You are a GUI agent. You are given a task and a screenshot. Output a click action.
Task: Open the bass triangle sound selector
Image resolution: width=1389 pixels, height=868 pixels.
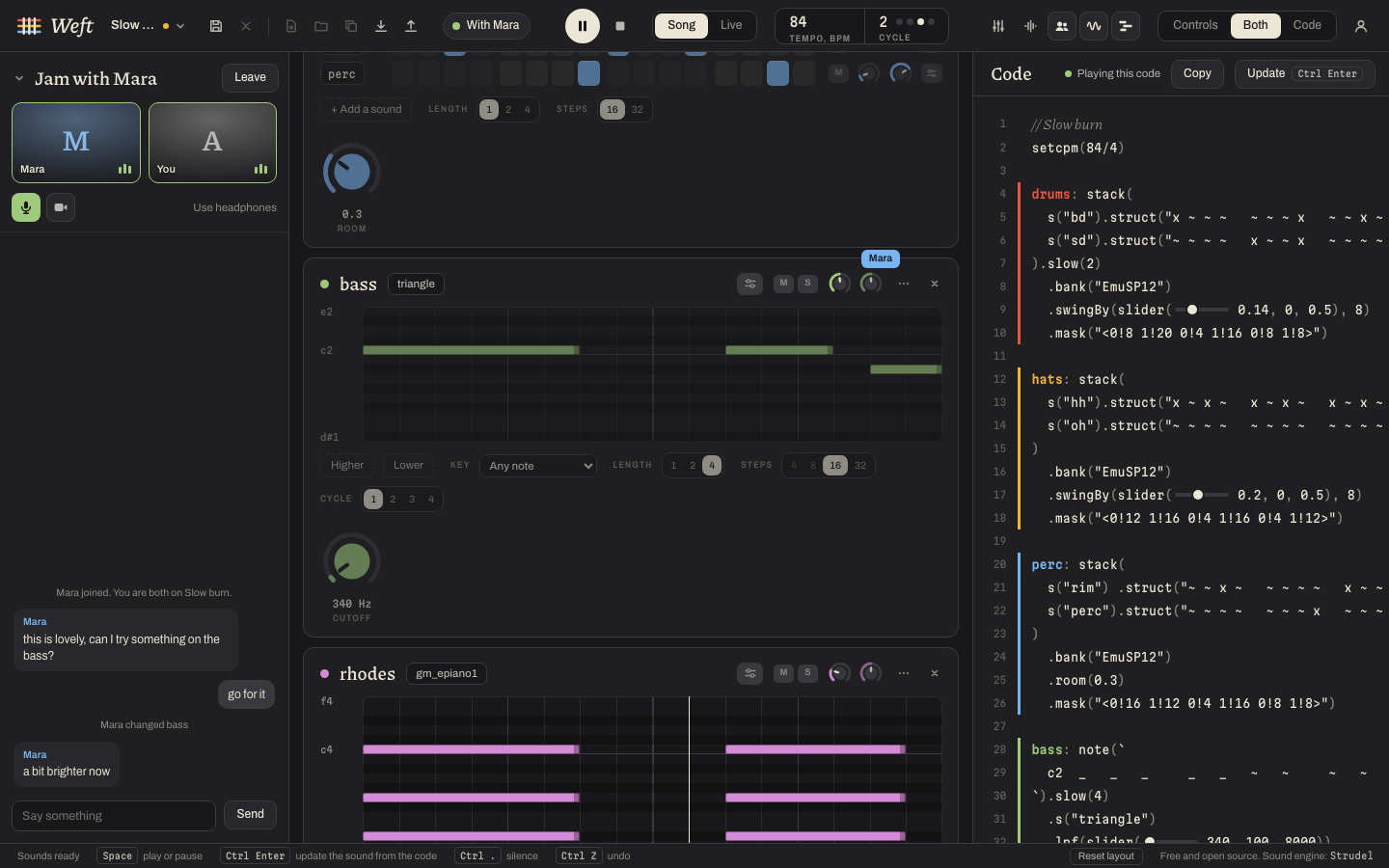pos(416,285)
